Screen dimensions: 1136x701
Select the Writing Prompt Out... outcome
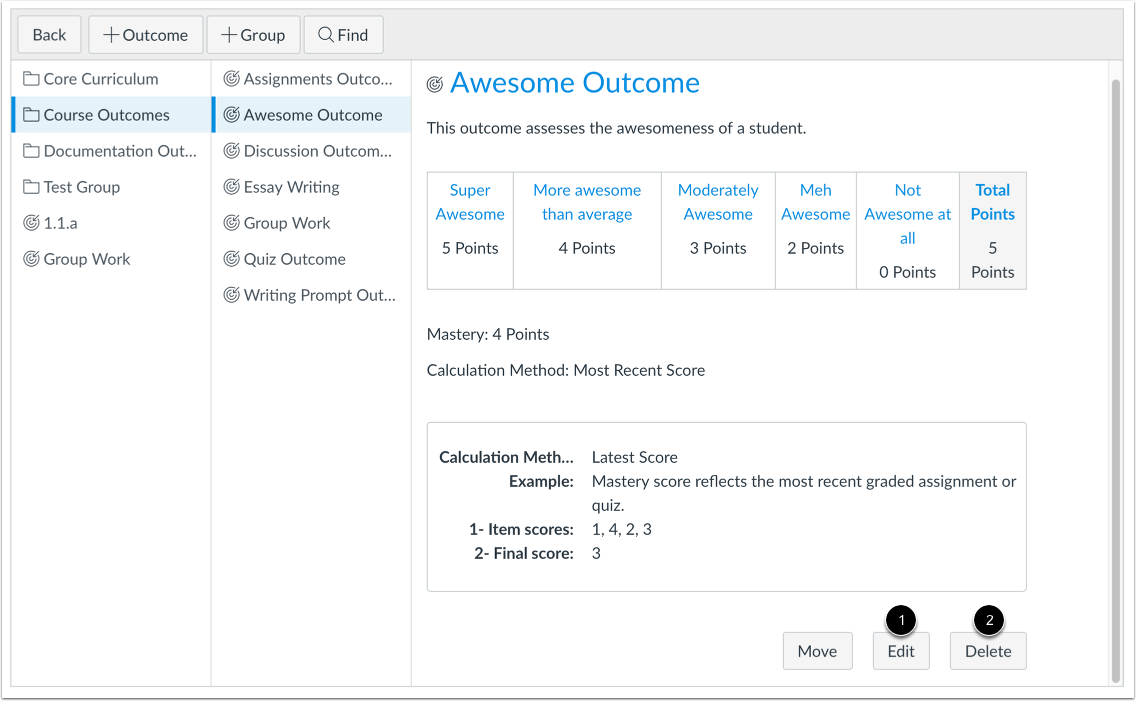point(312,295)
